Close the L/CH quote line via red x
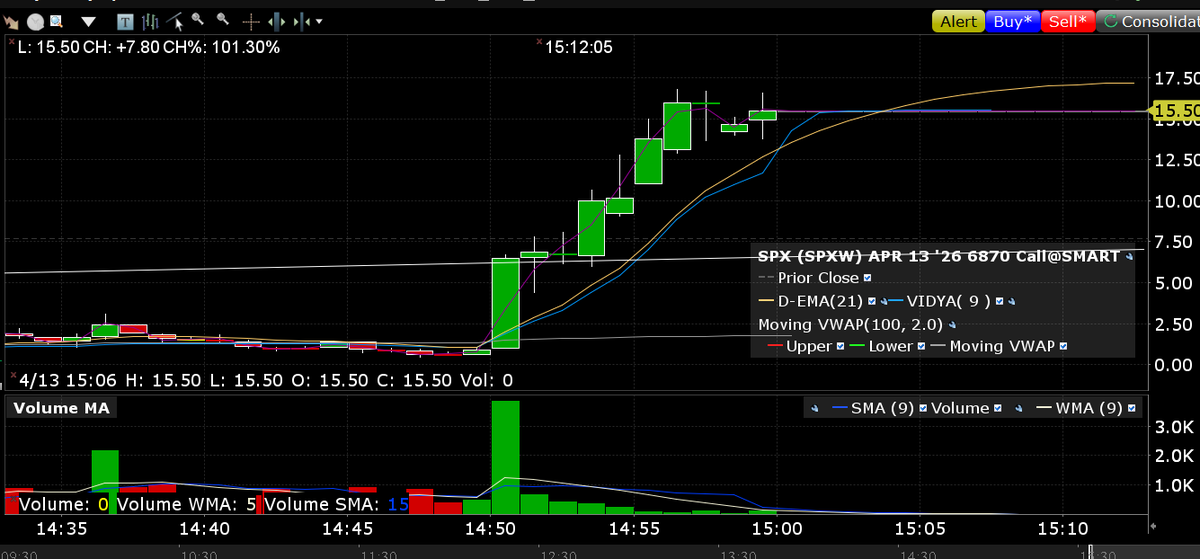Screen dimensions: 1200x559 11,41
